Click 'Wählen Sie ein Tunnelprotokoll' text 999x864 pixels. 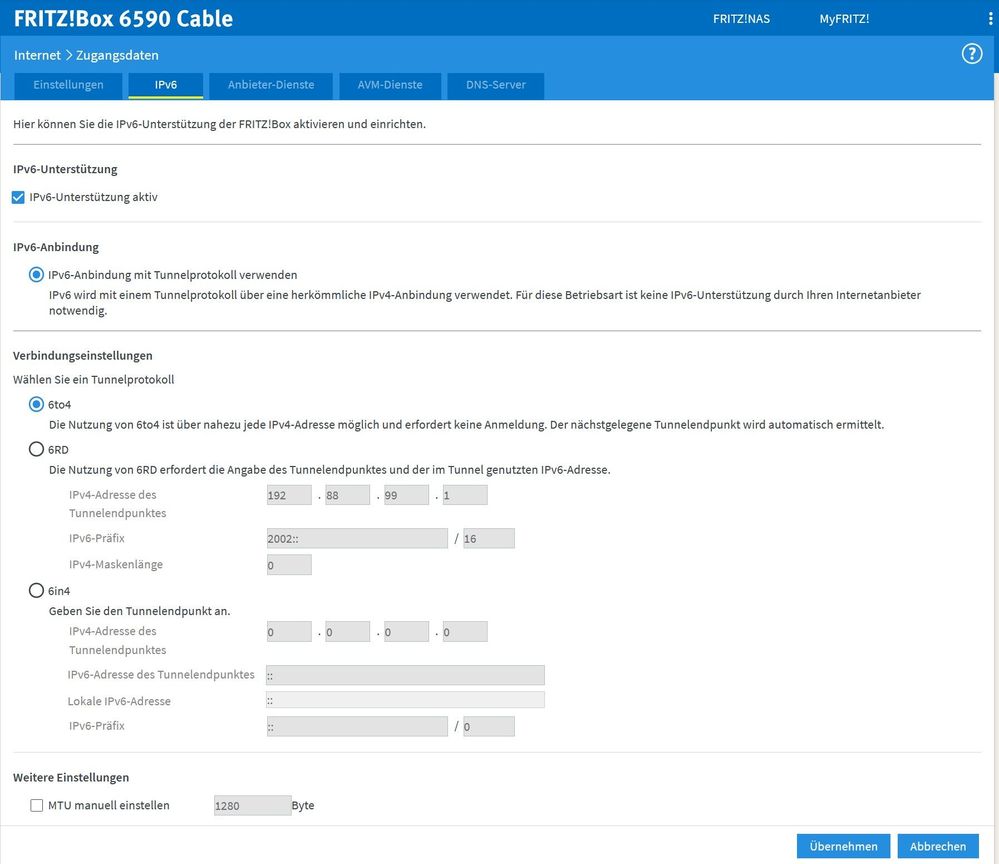pos(94,380)
